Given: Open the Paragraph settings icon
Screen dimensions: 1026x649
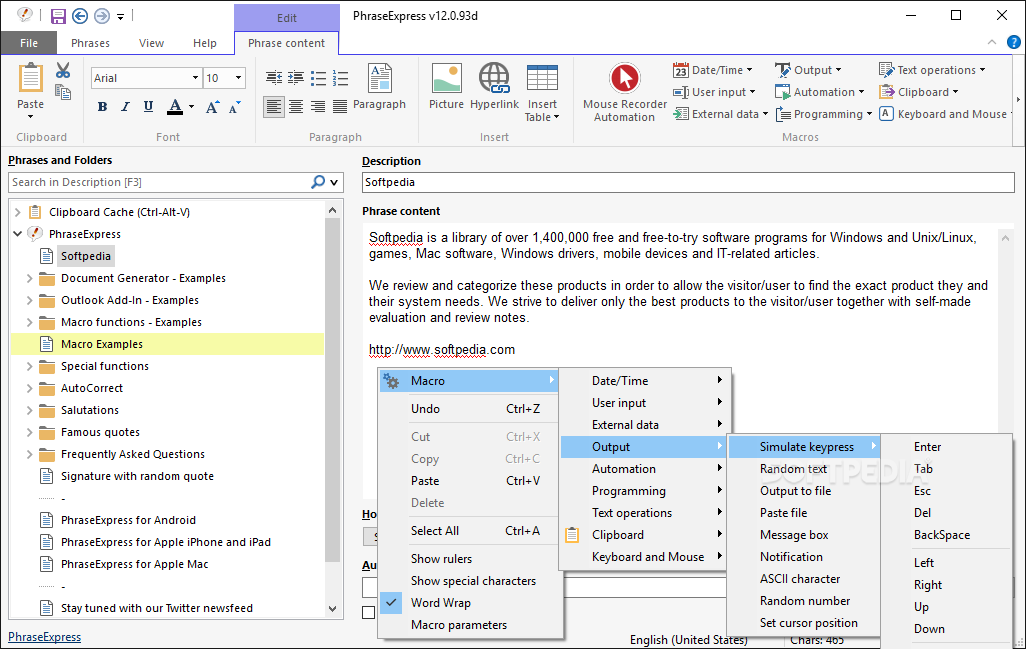Looking at the screenshot, I should click(x=380, y=79).
